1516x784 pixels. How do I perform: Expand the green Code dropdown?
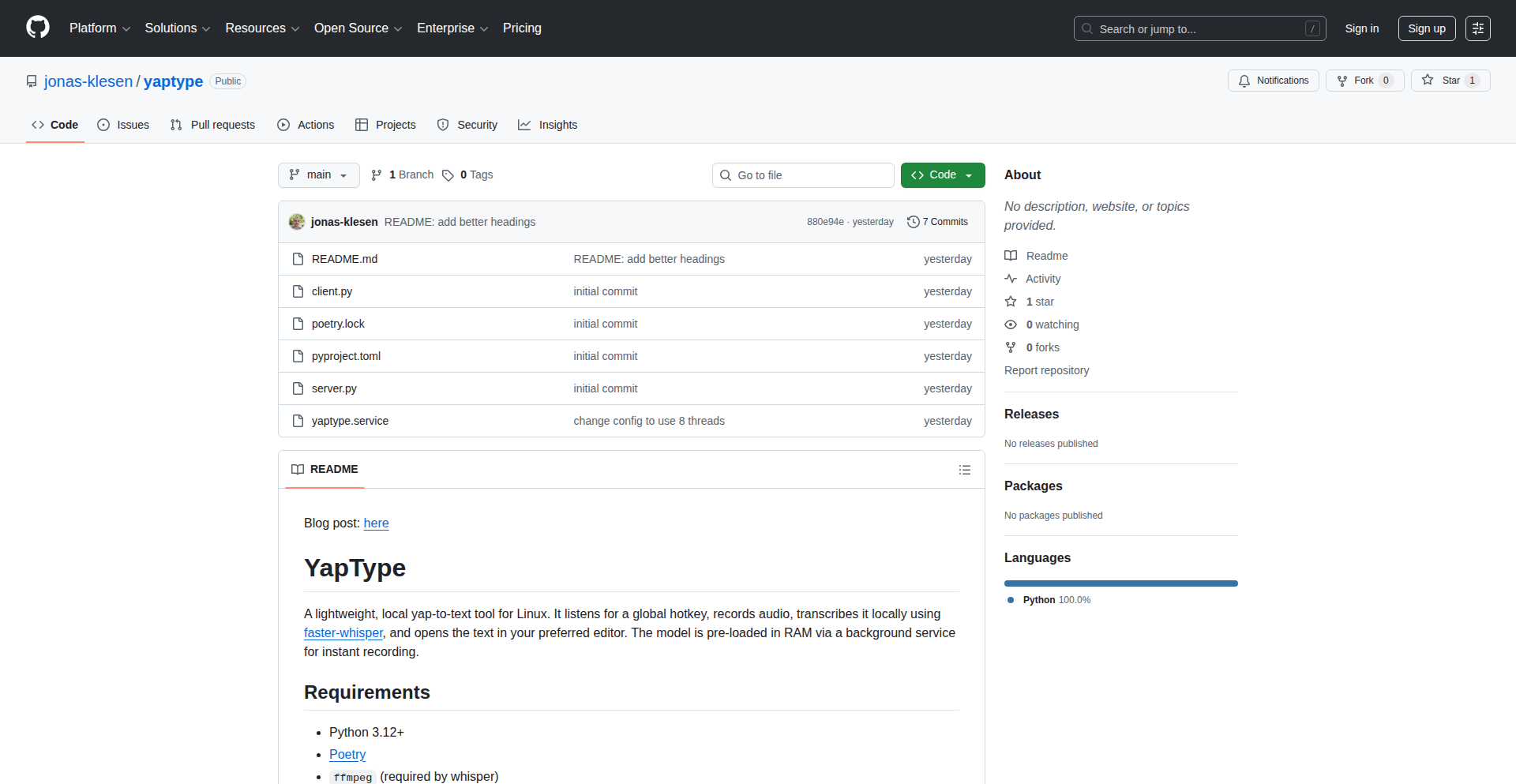[x=942, y=175]
